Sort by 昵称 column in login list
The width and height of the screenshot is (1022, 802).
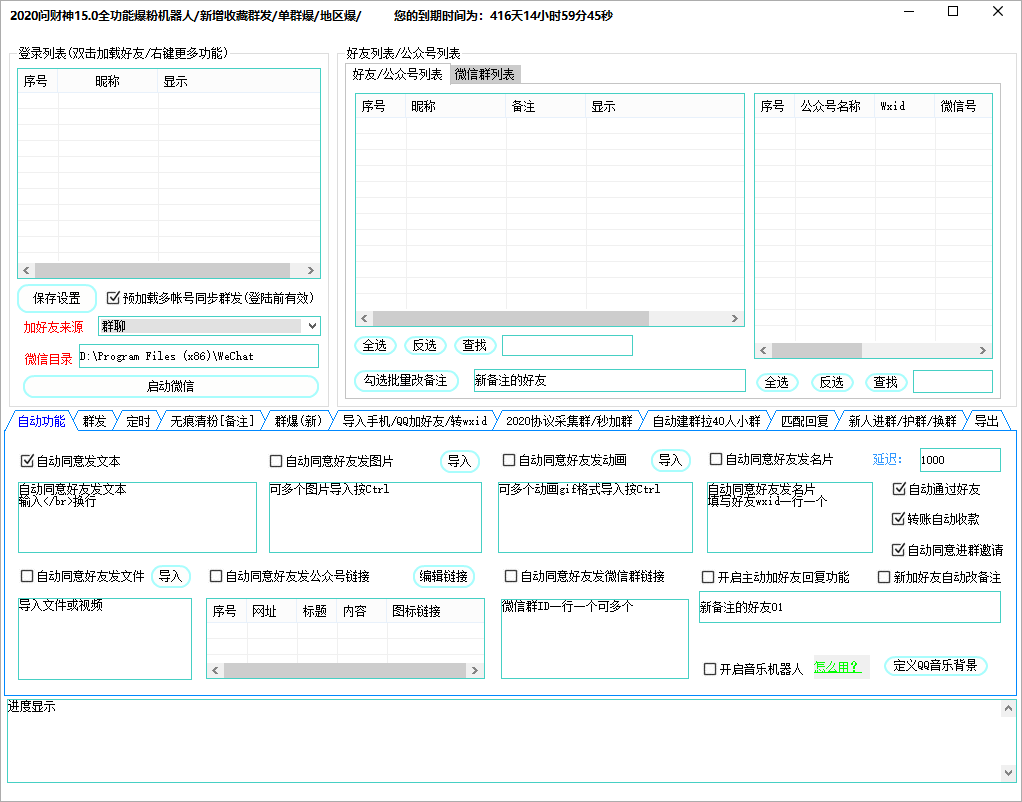click(108, 82)
